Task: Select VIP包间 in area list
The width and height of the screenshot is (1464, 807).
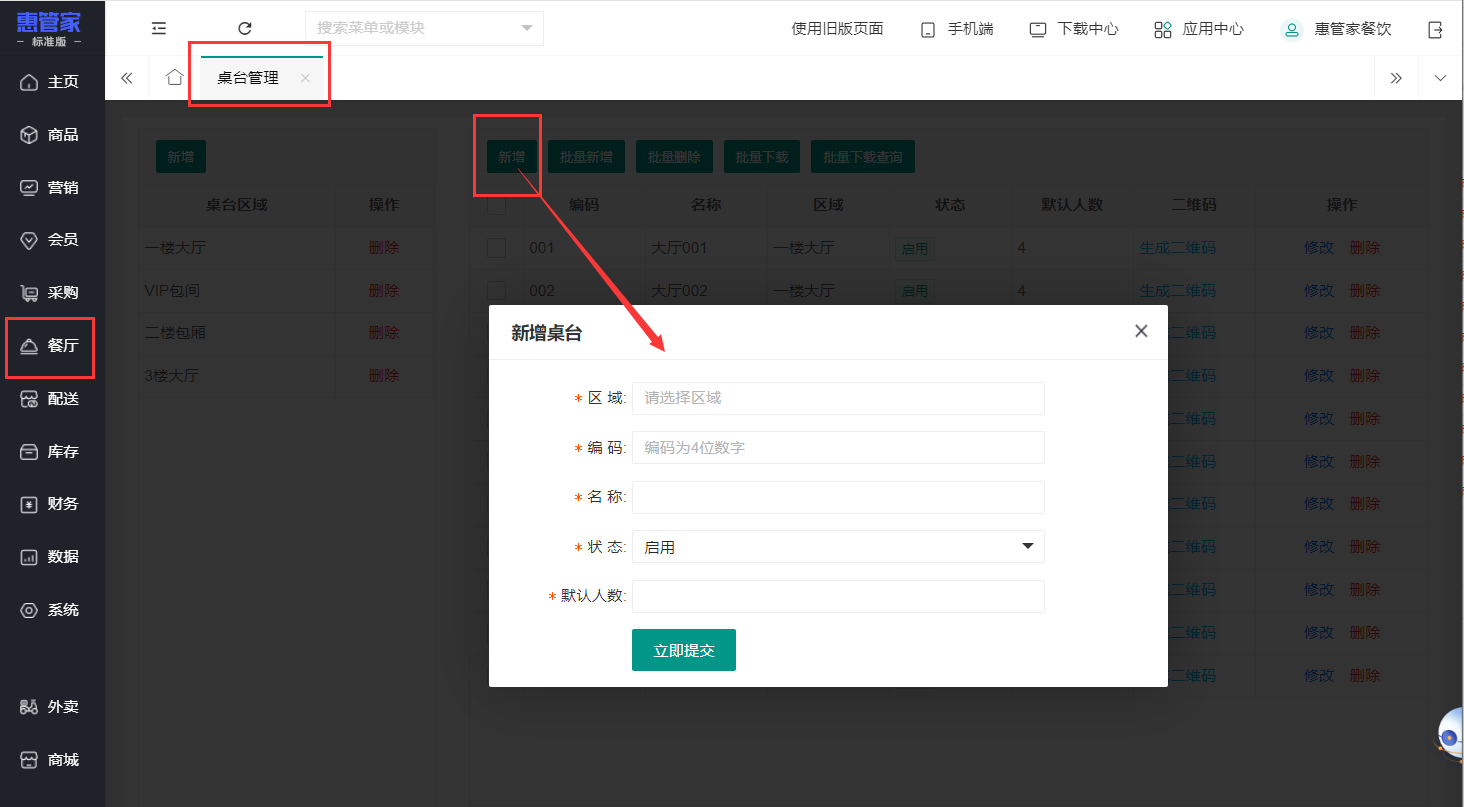Action: point(172,290)
